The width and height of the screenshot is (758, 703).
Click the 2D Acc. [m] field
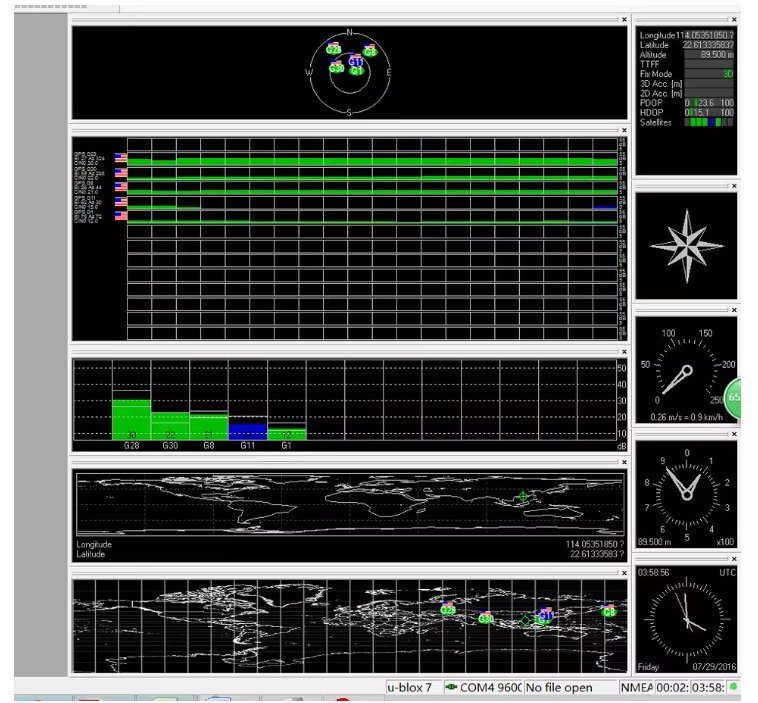coord(709,93)
